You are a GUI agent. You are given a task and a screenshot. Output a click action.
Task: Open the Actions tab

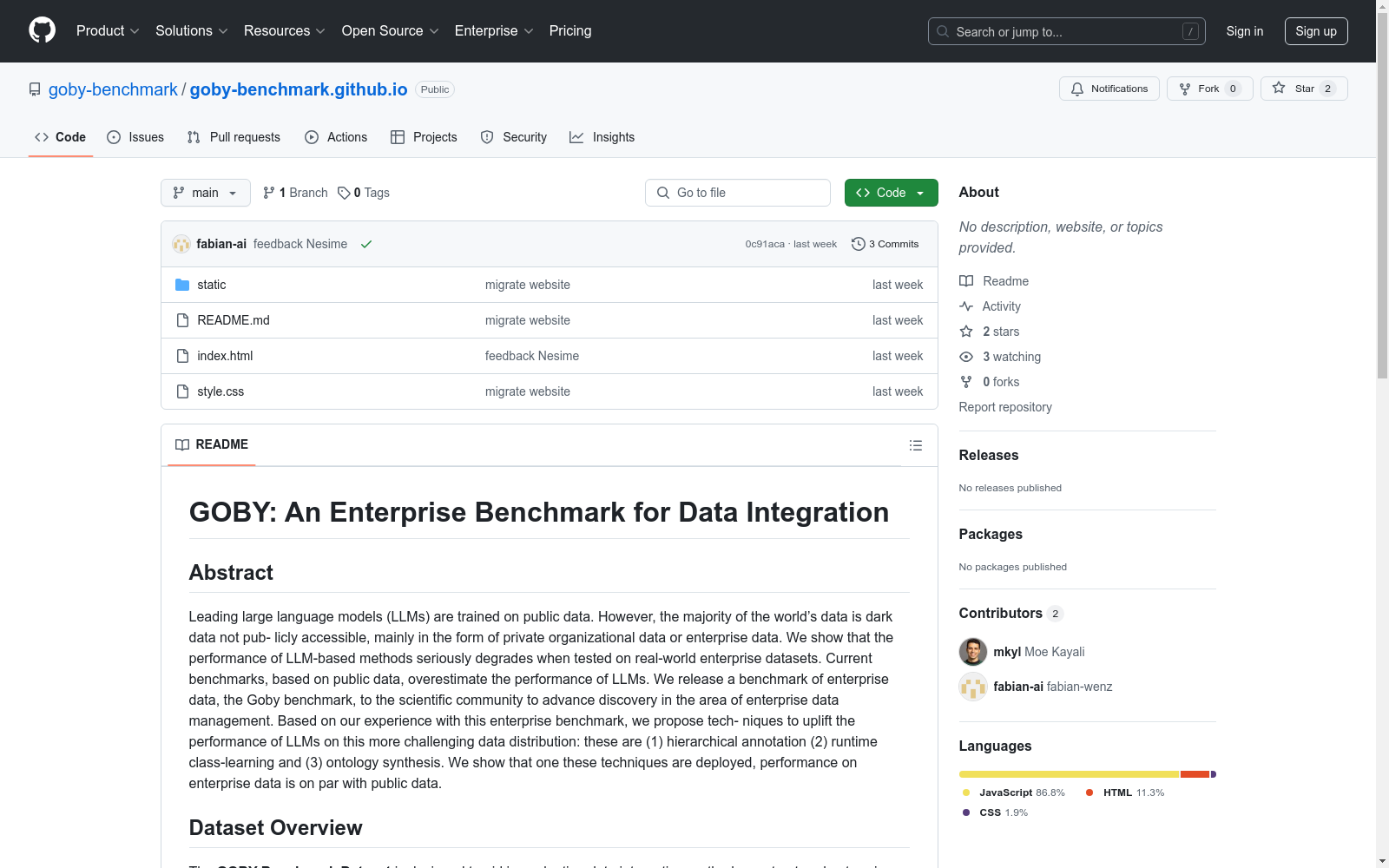point(336,137)
